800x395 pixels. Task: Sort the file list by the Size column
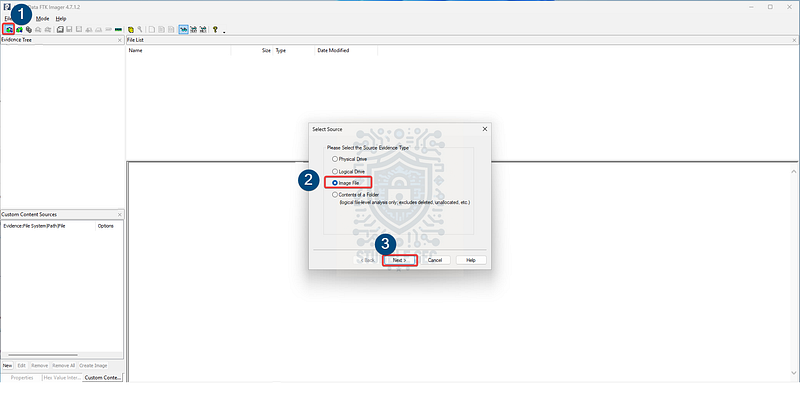252,51
